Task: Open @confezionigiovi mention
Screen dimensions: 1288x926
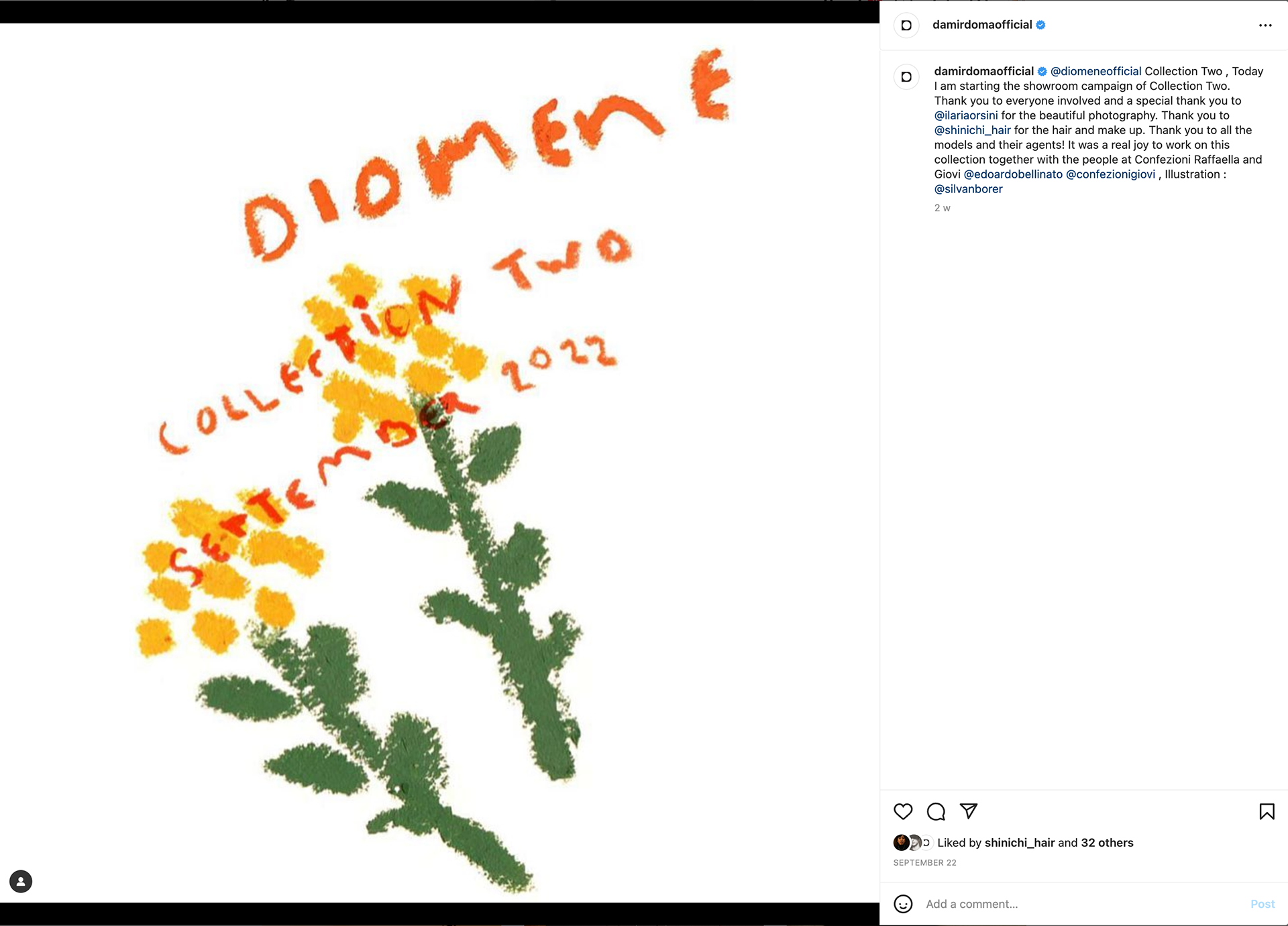Action: tap(1110, 174)
